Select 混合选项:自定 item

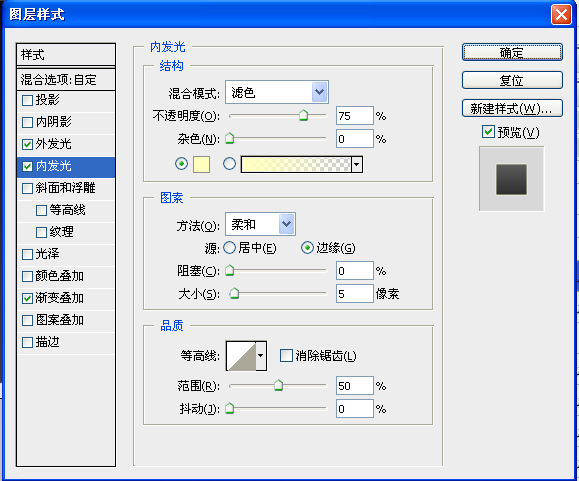coord(66,80)
